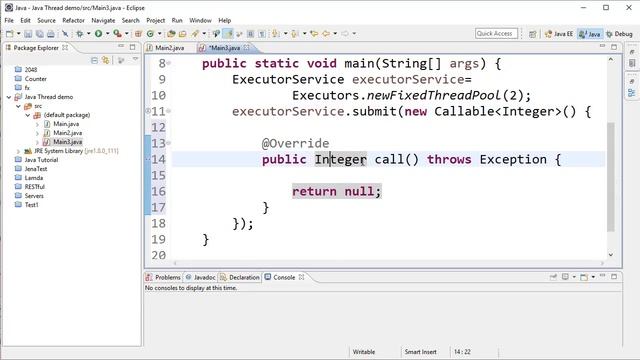This screenshot has height=360, width=640.
Task: Maximize the Console panel
Action: coord(614,277)
